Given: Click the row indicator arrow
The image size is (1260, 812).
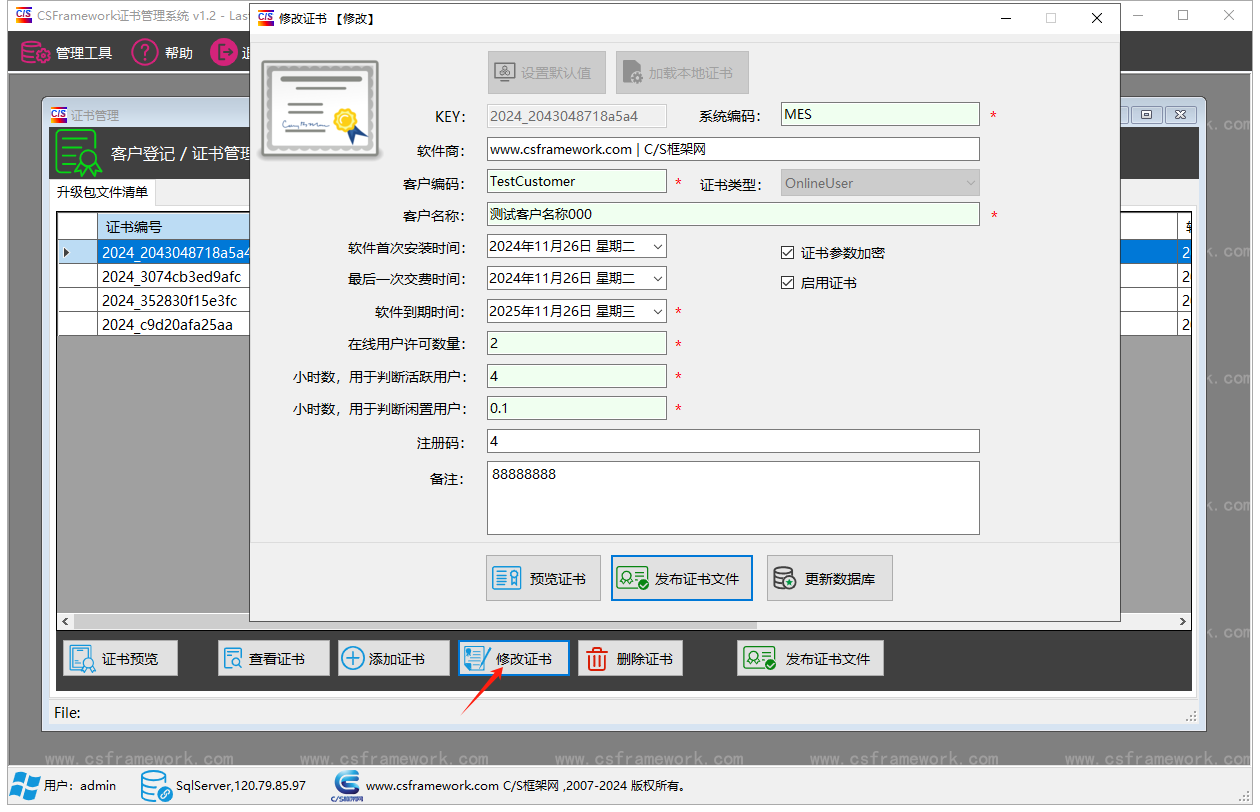Looking at the screenshot, I should [67, 252].
